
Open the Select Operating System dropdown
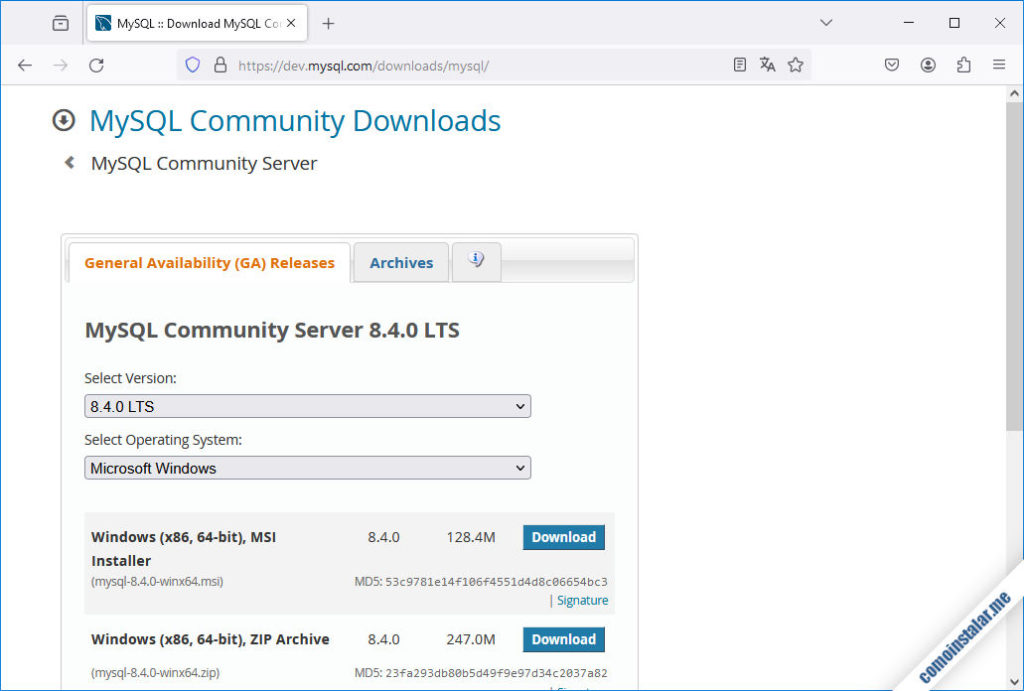click(x=307, y=468)
